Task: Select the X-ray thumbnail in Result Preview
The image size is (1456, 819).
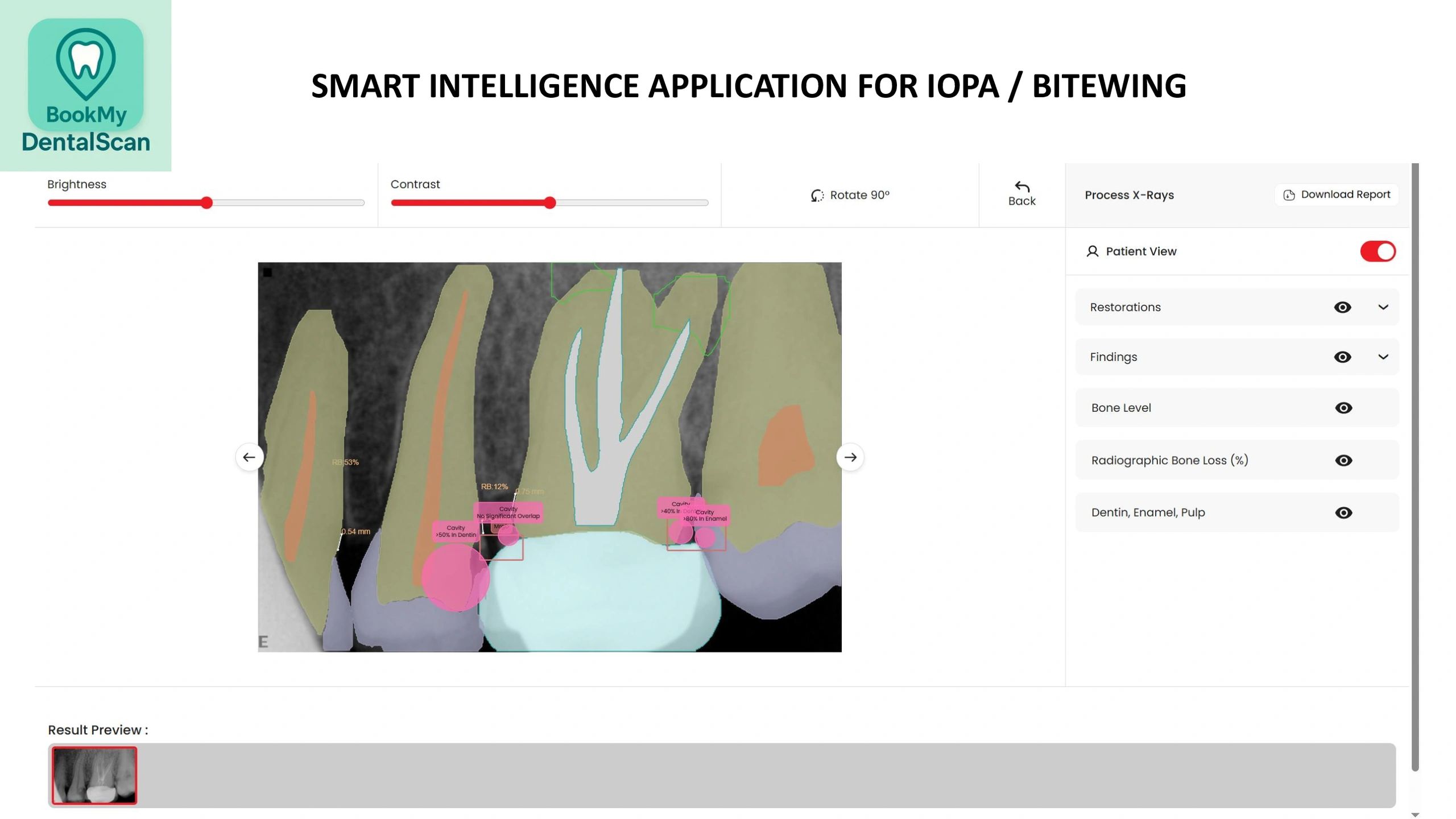Action: point(94,775)
